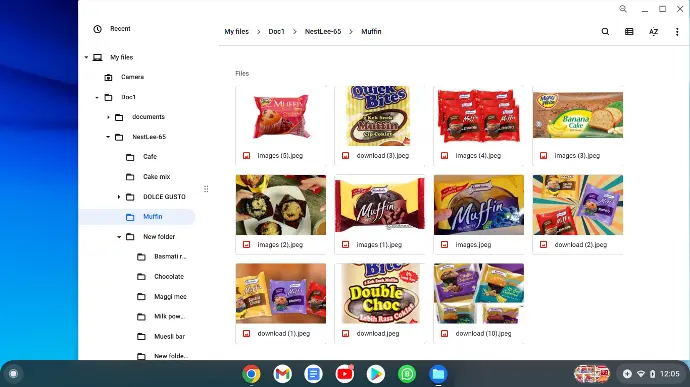Go to NestLee-65 in breadcrumb path
Screen dimensions: 690x387
323,32
